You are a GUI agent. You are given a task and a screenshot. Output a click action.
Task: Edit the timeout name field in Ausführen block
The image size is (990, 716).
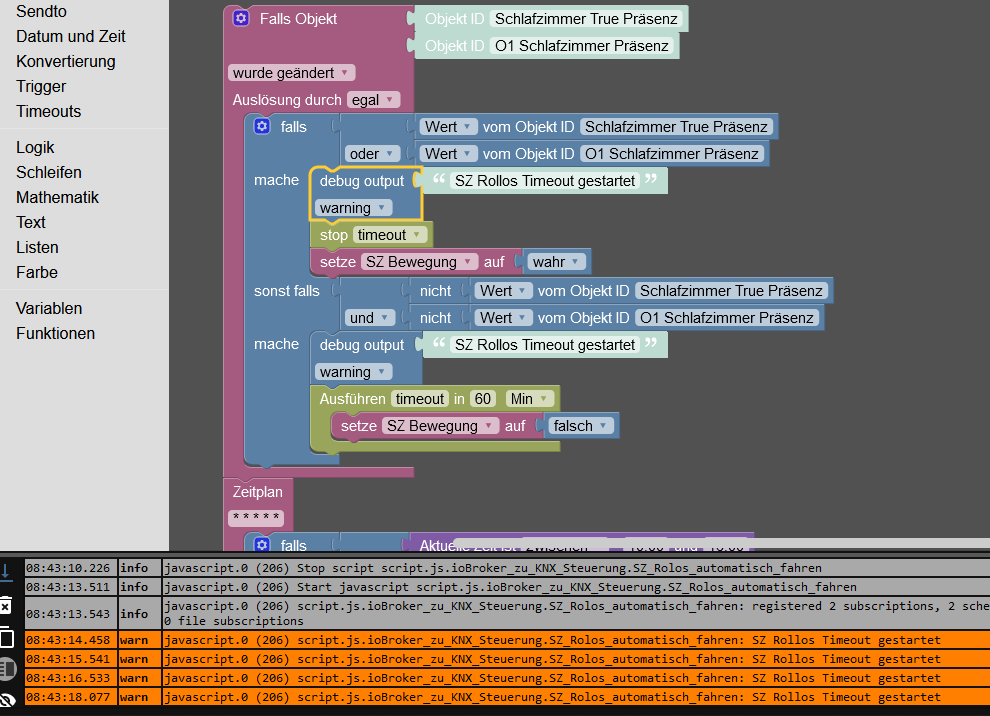420,398
